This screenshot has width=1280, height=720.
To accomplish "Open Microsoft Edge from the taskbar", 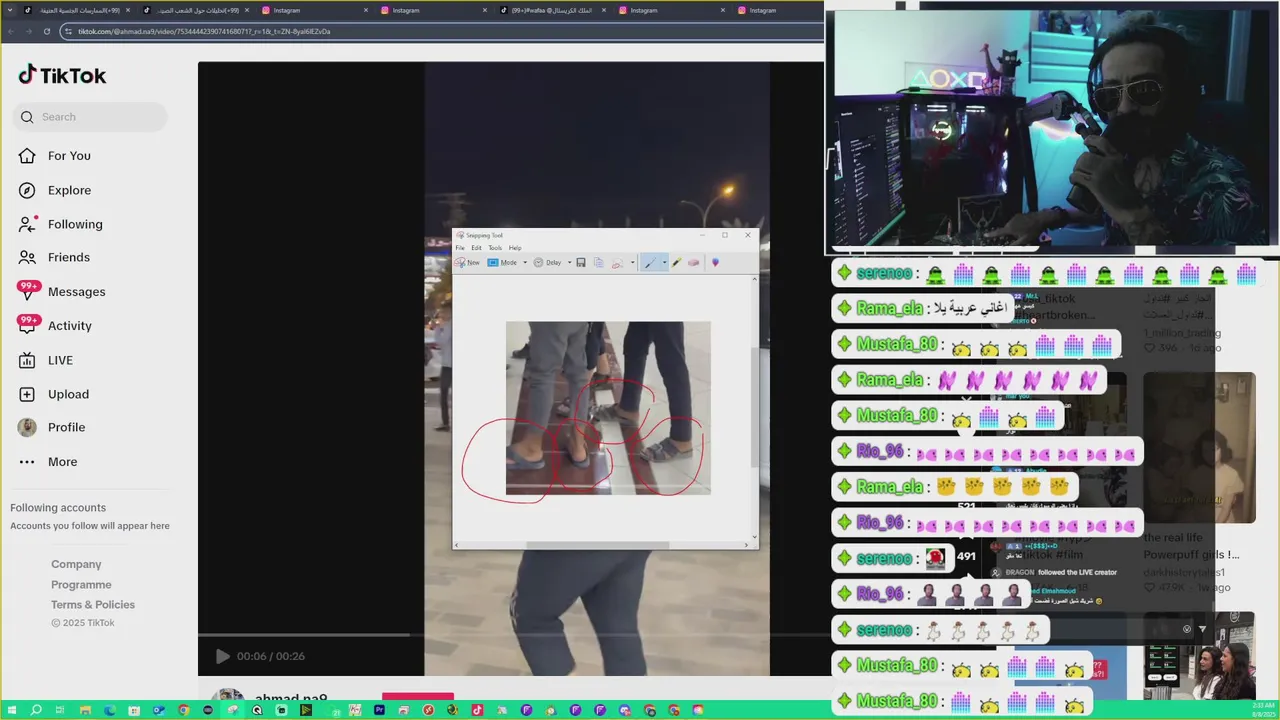I will tap(109, 710).
